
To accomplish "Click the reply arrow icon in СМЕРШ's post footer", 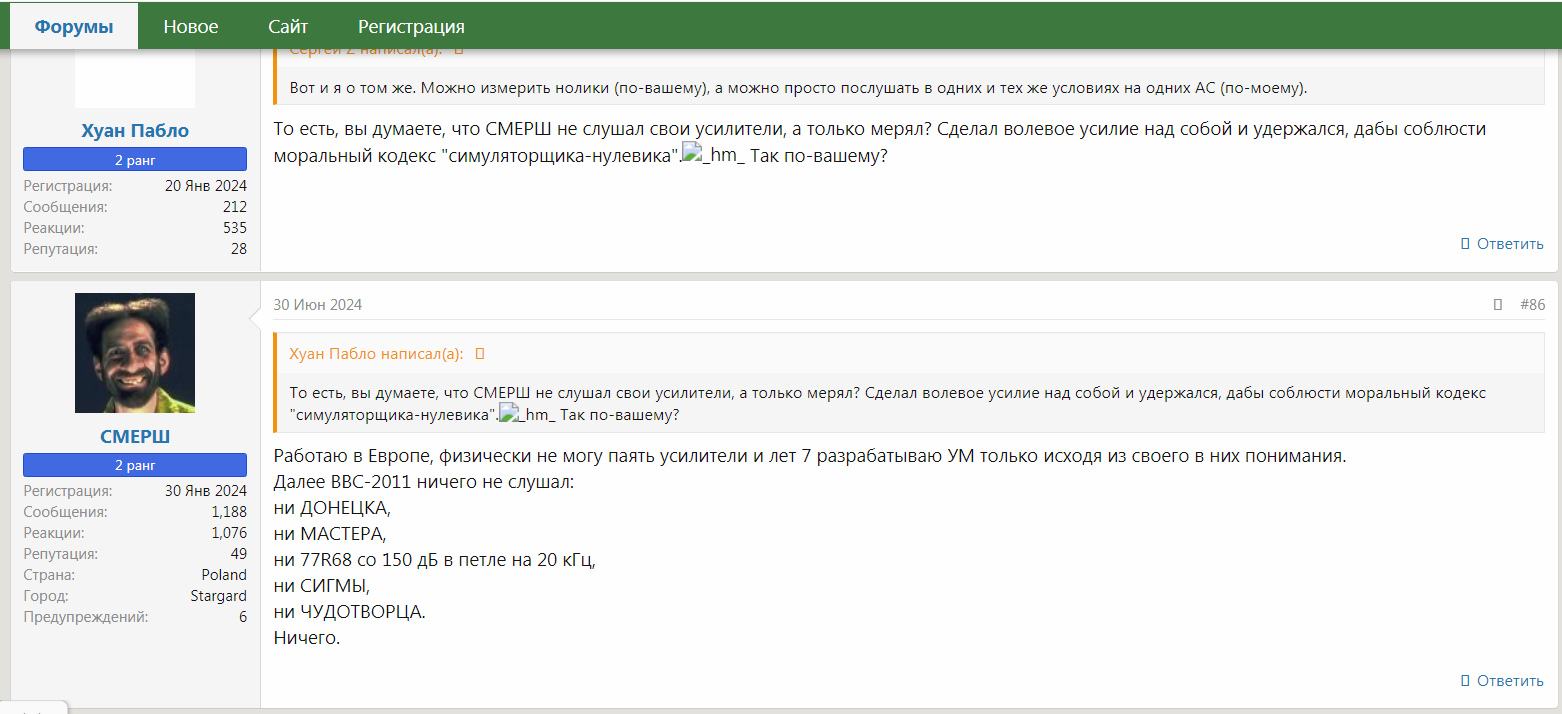I will pyautogui.click(x=1466, y=680).
